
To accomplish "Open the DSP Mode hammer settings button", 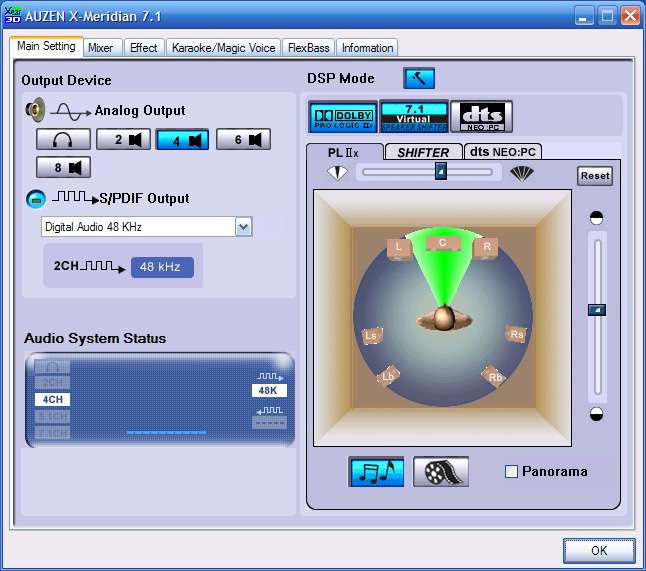I will point(419,78).
